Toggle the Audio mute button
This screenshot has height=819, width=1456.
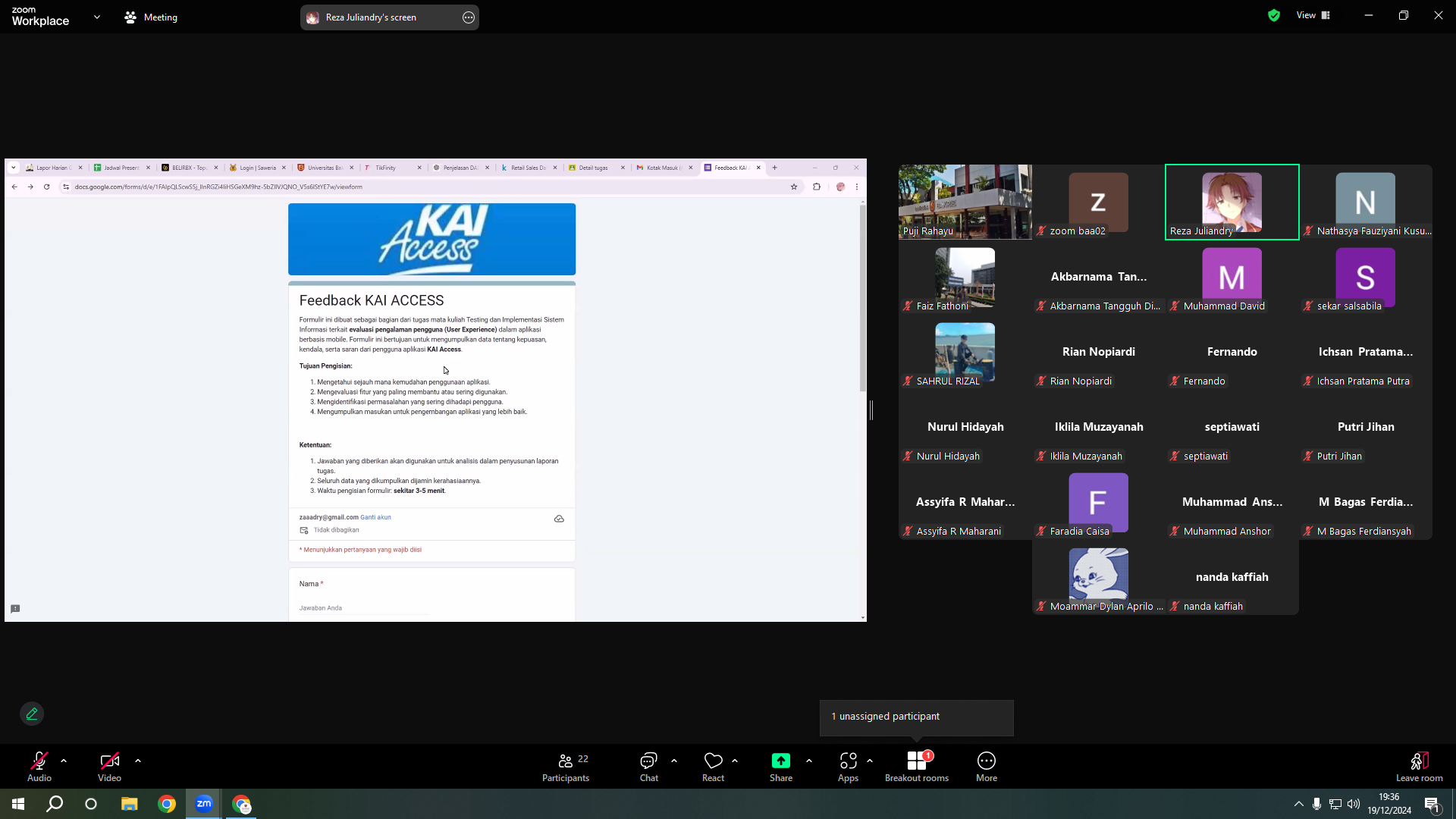39,767
